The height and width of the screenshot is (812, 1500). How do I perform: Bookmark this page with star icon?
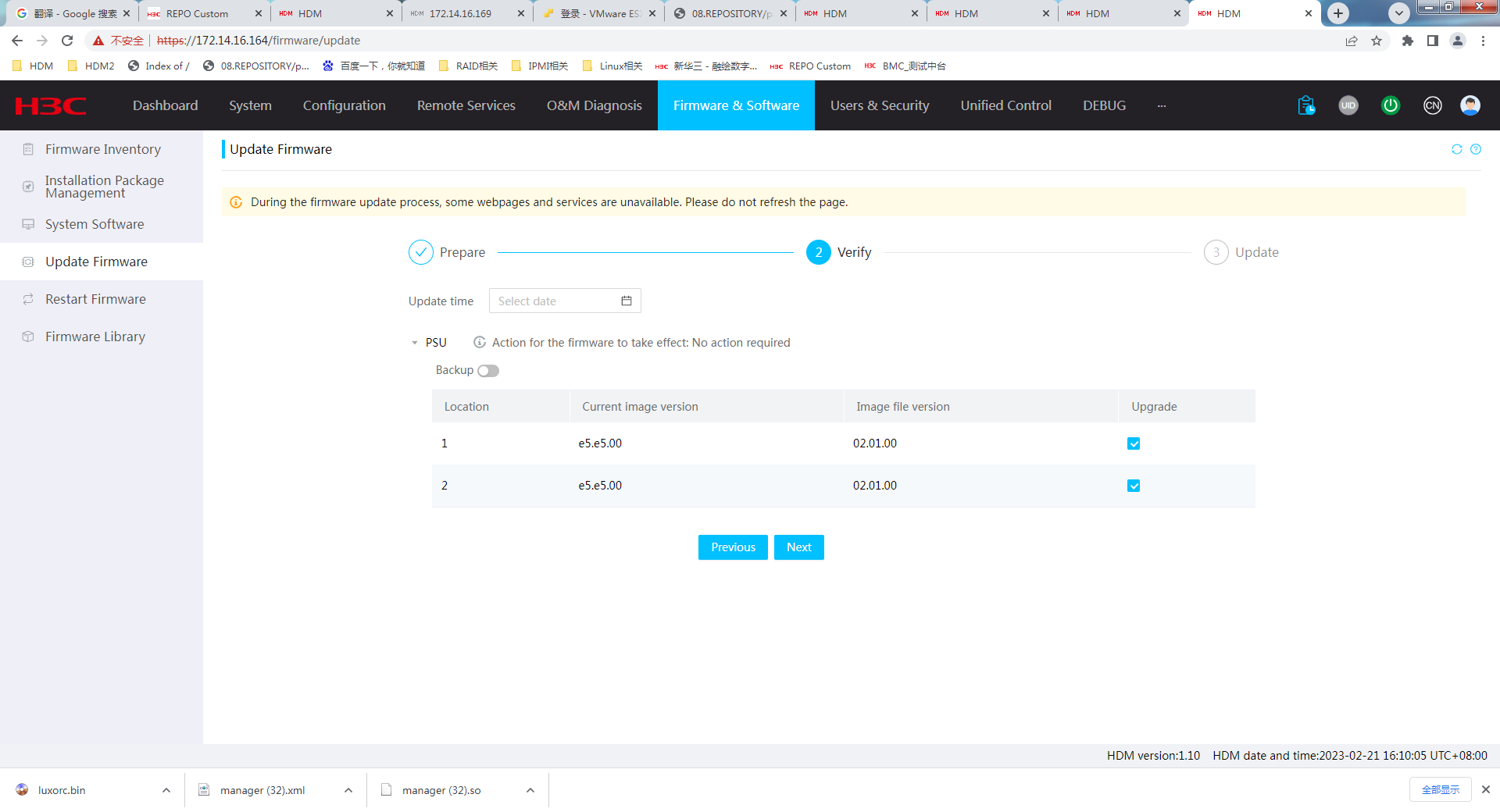coord(1377,41)
